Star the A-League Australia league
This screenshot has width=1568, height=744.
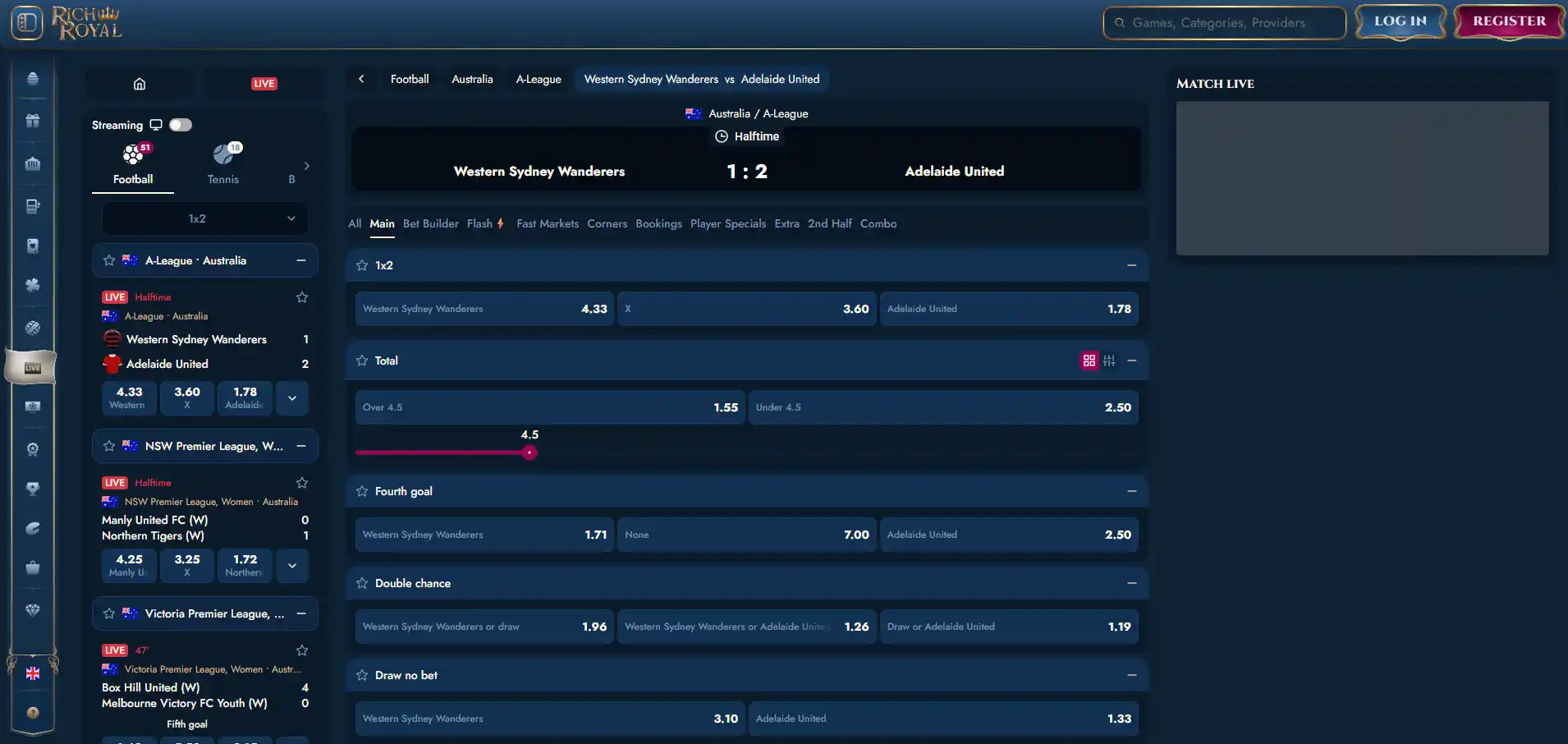[x=109, y=260]
